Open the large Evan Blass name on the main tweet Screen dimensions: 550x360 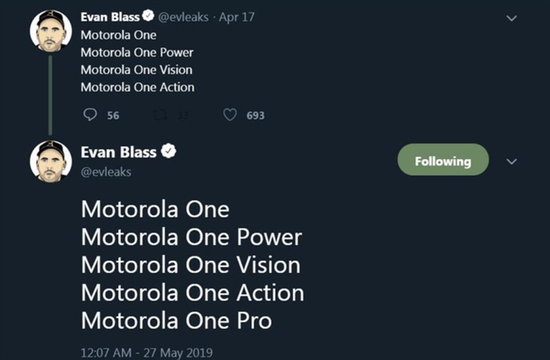coord(119,152)
